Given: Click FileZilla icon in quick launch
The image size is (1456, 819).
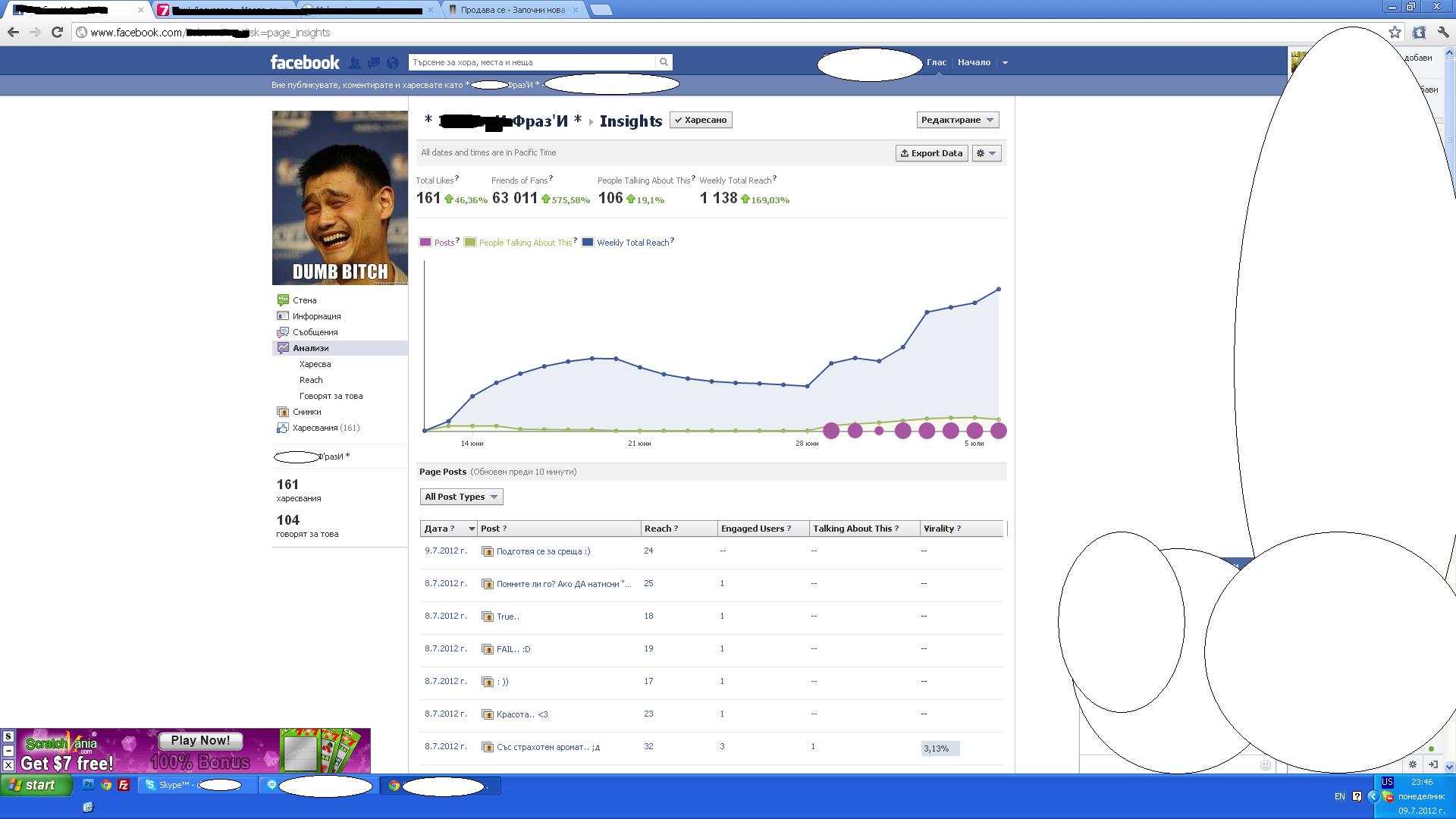Looking at the screenshot, I should [x=124, y=785].
